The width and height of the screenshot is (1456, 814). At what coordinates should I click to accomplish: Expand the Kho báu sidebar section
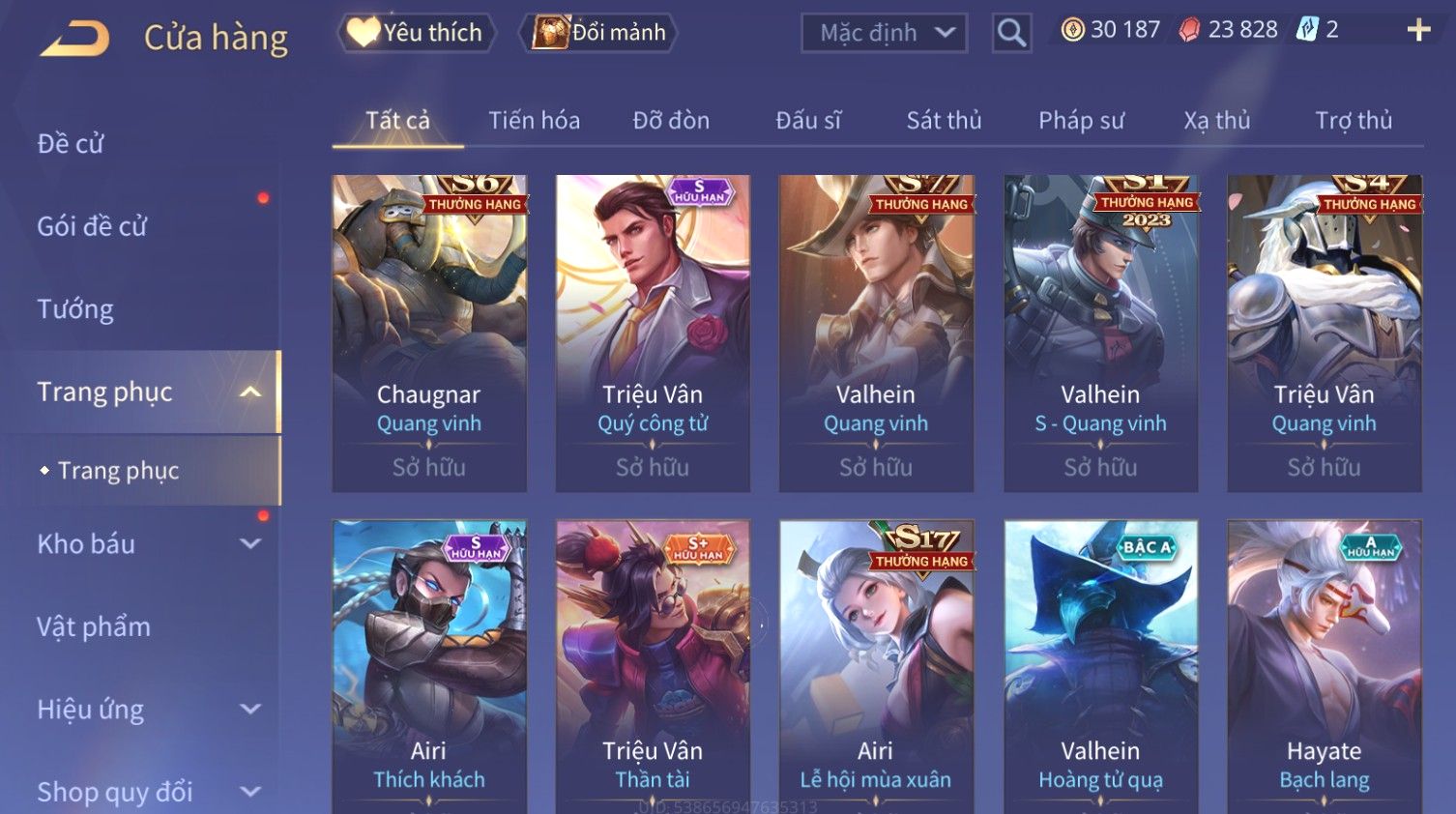click(250, 543)
